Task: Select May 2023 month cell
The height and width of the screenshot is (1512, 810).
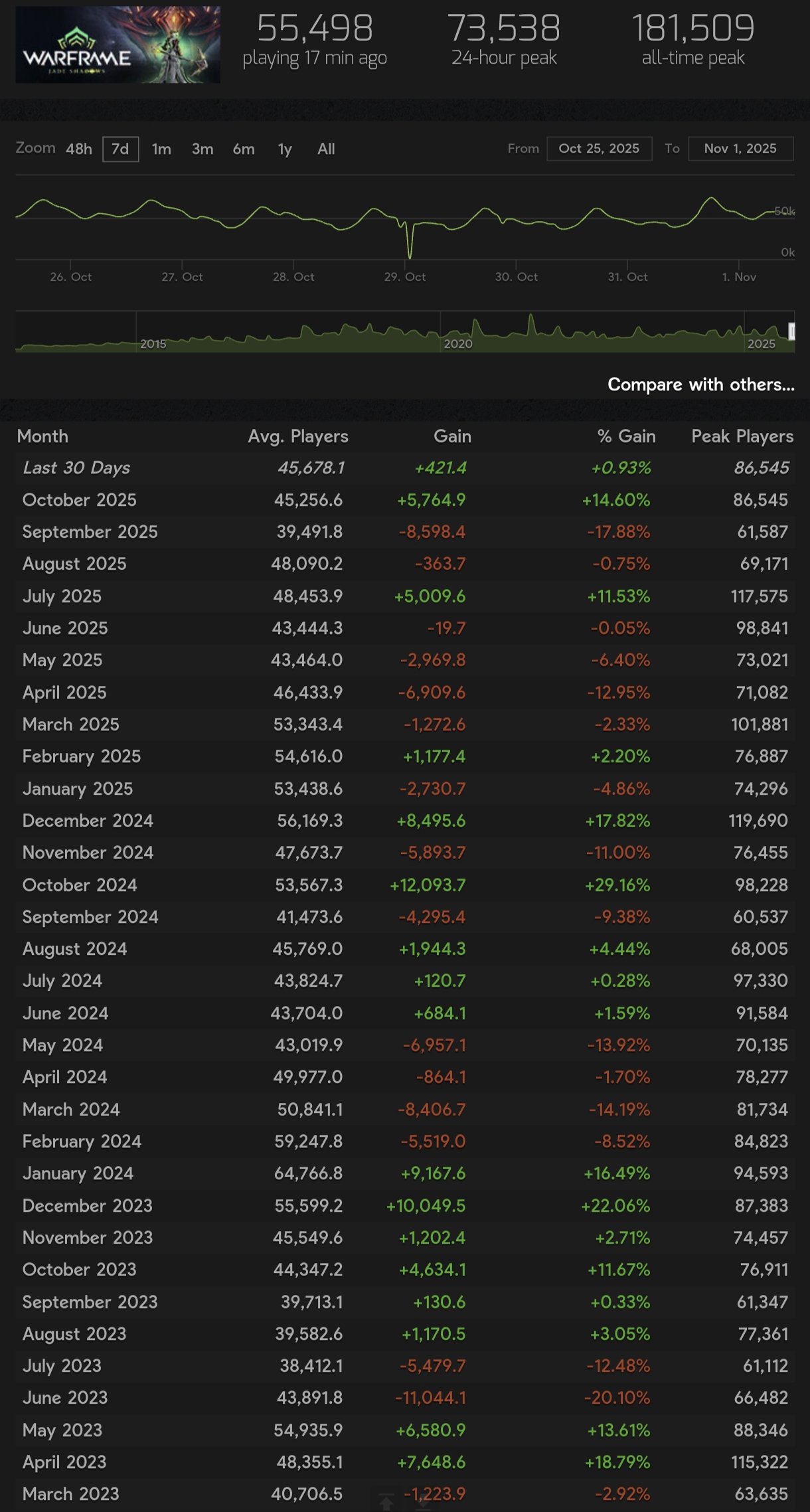Action: [x=62, y=1430]
